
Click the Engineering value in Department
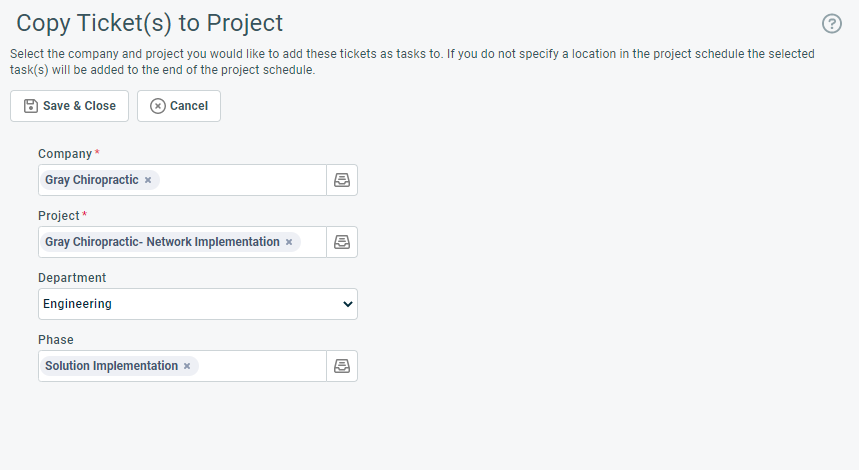click(77, 304)
